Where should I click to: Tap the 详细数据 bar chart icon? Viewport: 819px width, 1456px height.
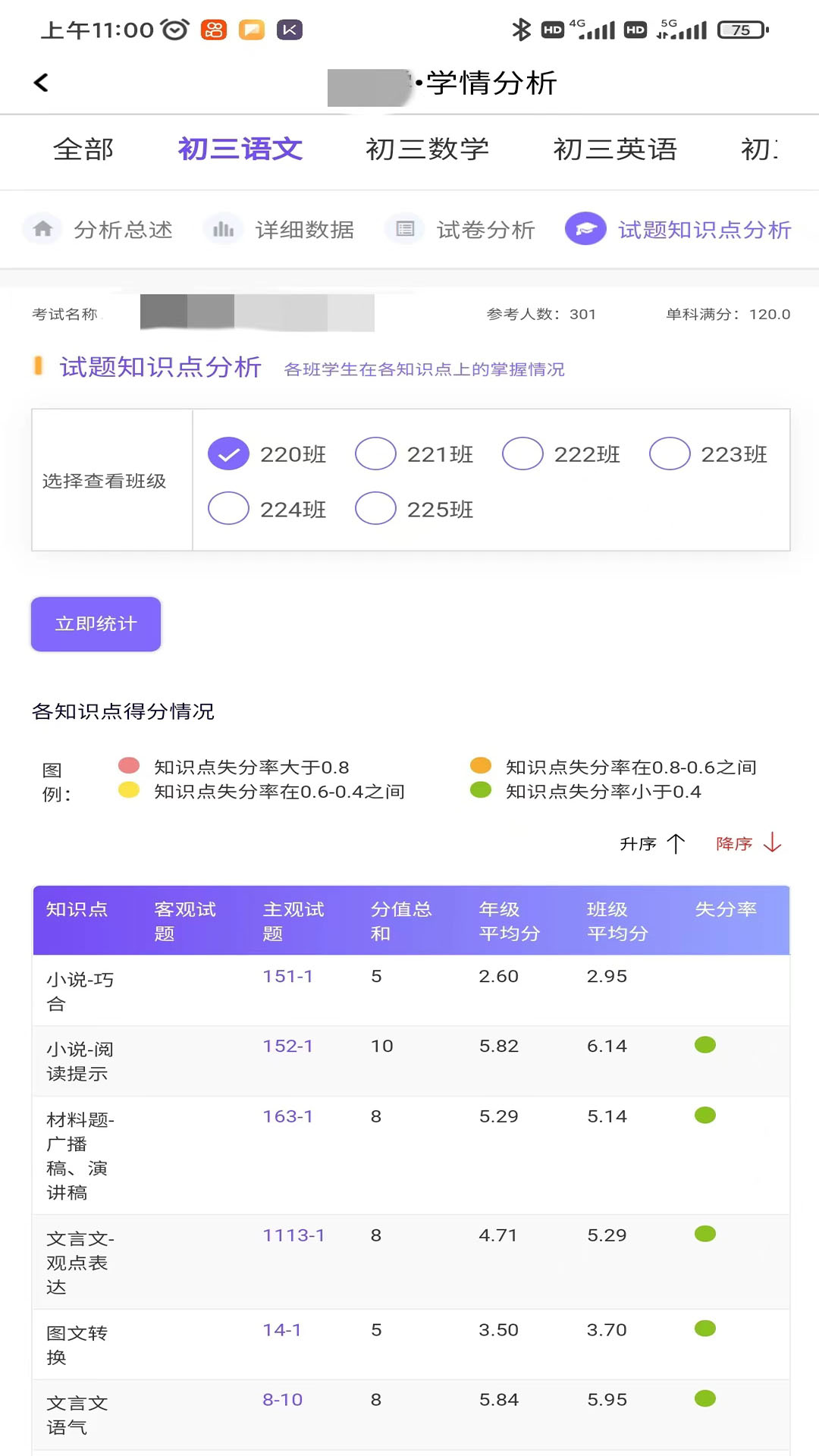coord(223,229)
